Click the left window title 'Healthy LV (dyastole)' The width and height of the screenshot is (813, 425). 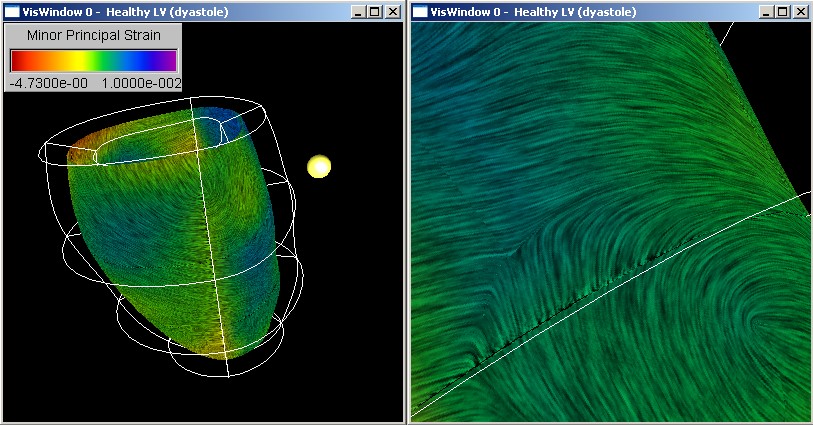[167, 11]
